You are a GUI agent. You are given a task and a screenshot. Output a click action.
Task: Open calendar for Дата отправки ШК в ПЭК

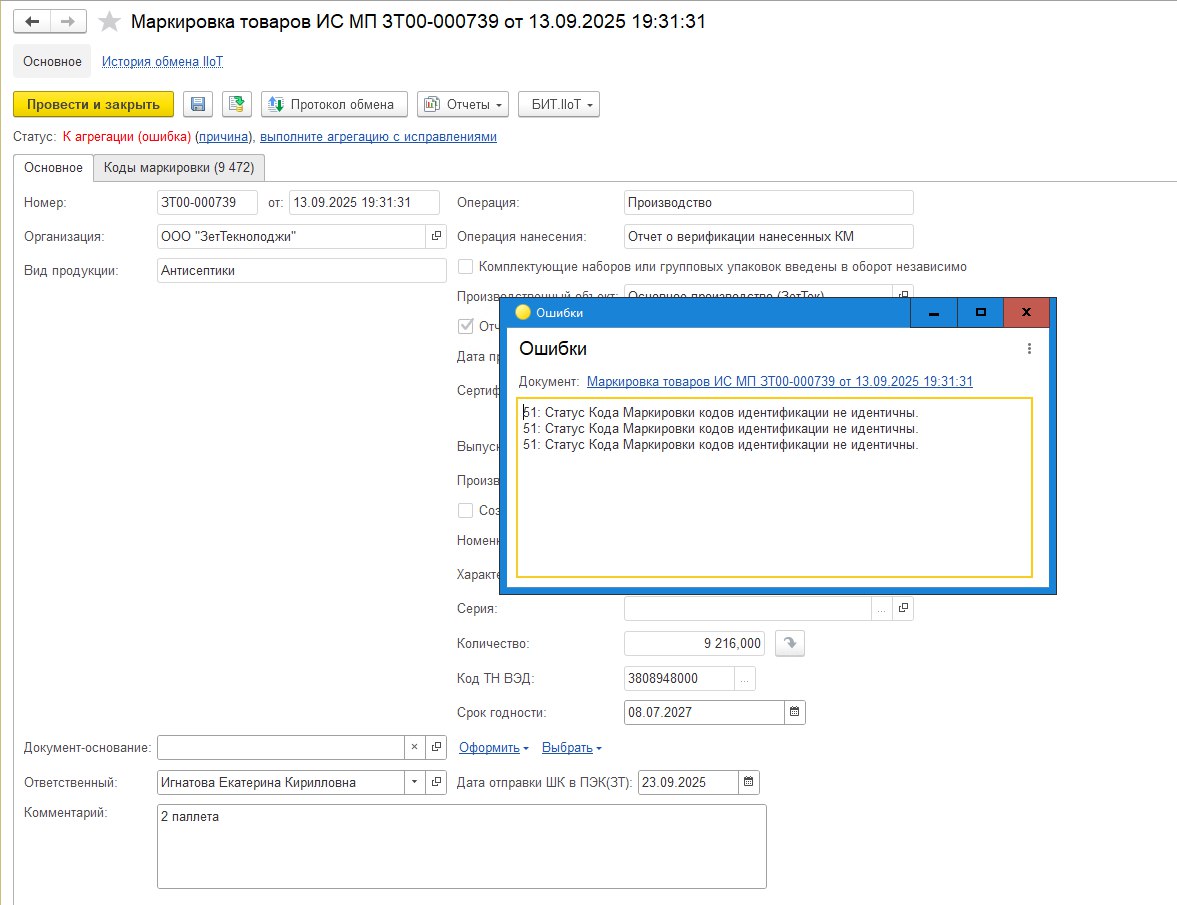point(749,783)
